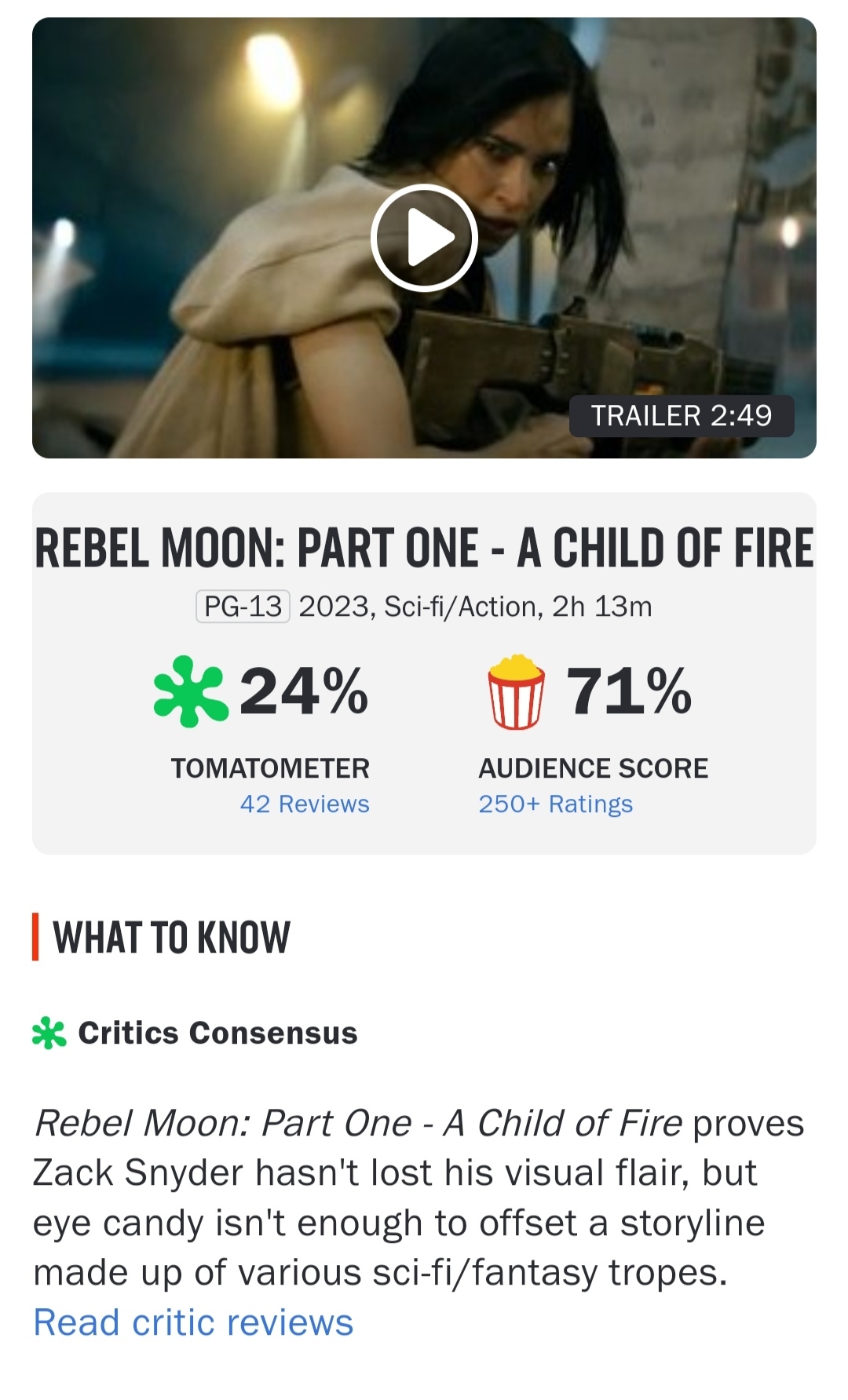Click the TOMATOMETER label
This screenshot has width=848, height=1400.
click(270, 768)
